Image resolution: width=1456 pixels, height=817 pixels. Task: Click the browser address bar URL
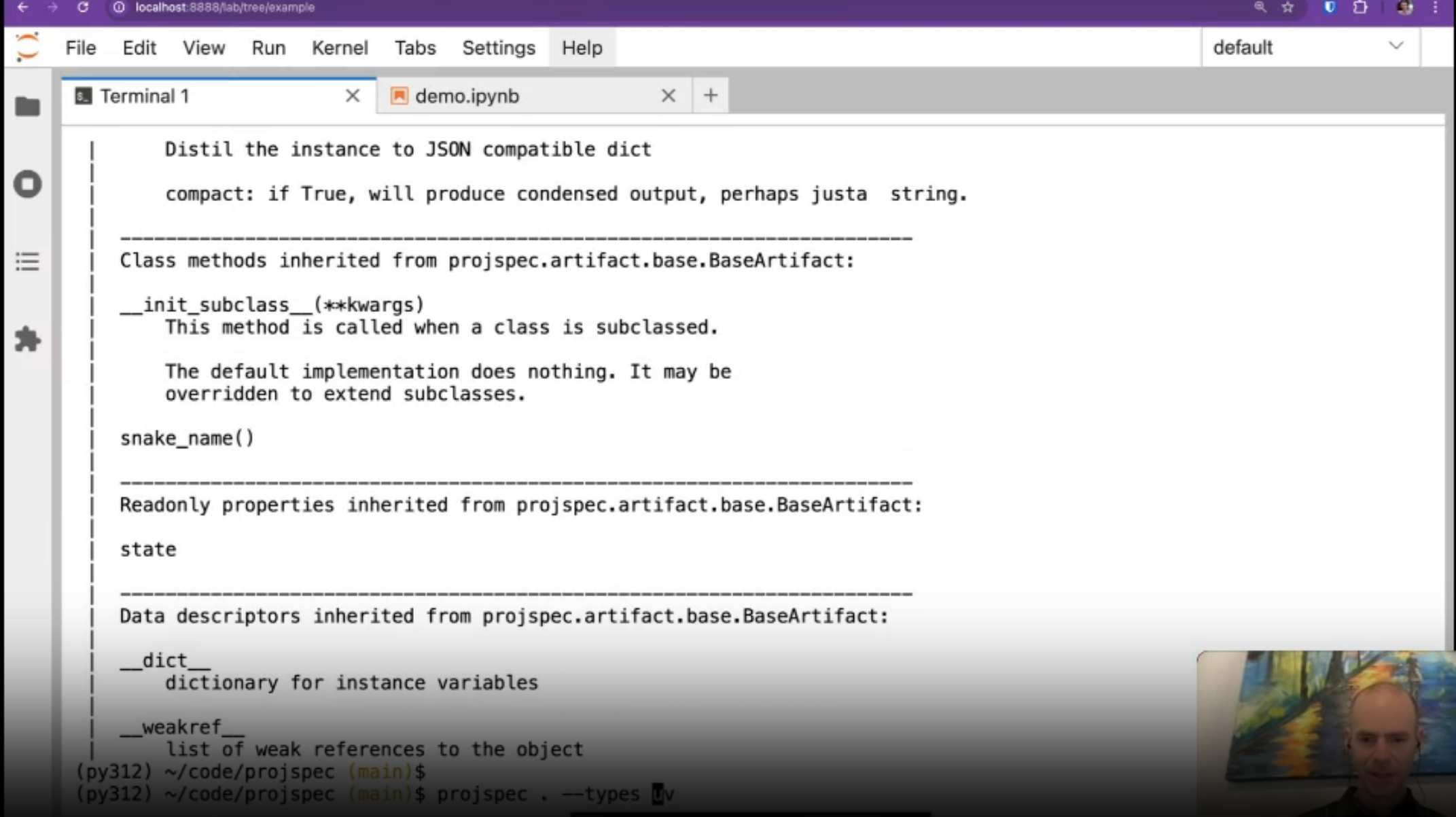224,7
